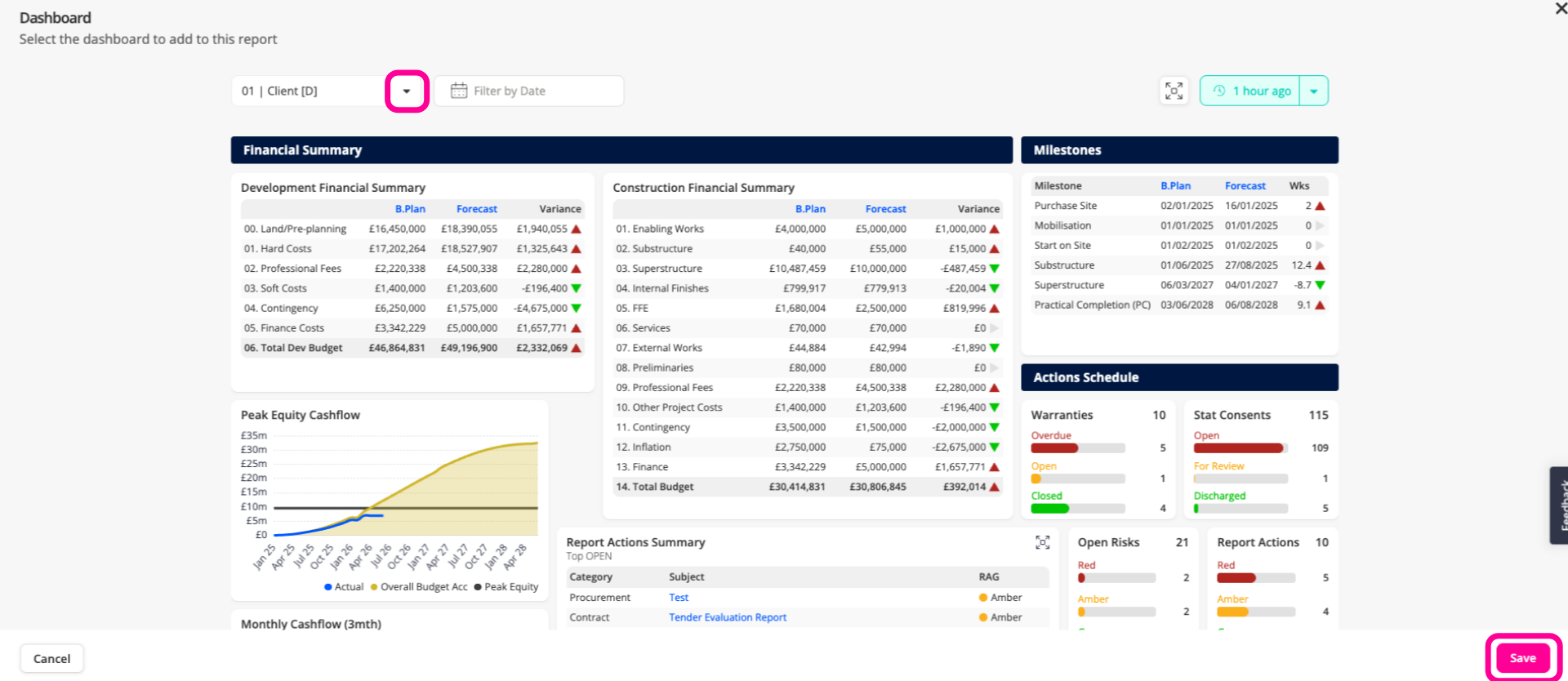Click the 1 hour ago refresh button
The height and width of the screenshot is (681, 1568).
pos(1249,91)
